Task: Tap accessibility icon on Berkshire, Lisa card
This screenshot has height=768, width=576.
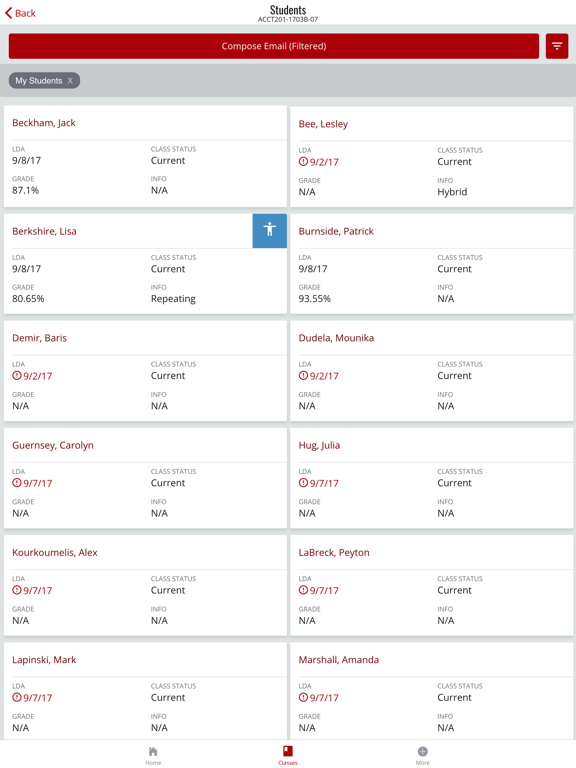Action: tap(270, 231)
